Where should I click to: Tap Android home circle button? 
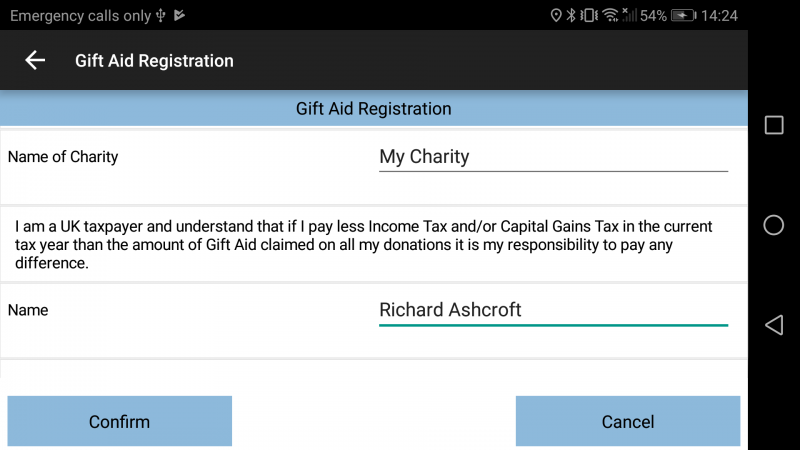[773, 225]
